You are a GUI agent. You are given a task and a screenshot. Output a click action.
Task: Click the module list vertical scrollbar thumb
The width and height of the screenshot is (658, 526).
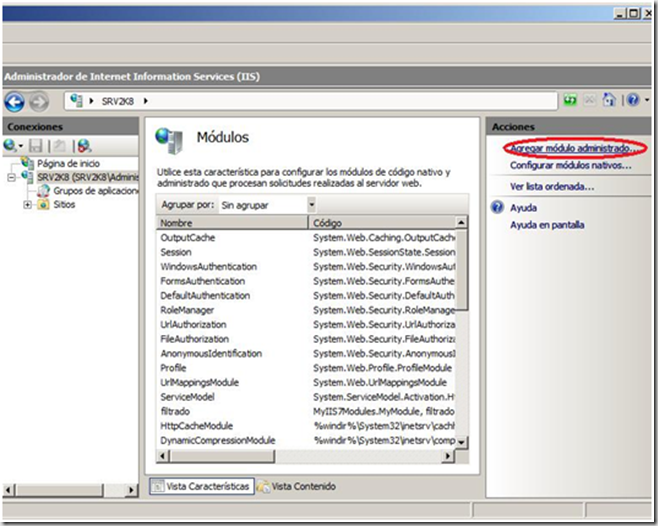click(x=461, y=270)
